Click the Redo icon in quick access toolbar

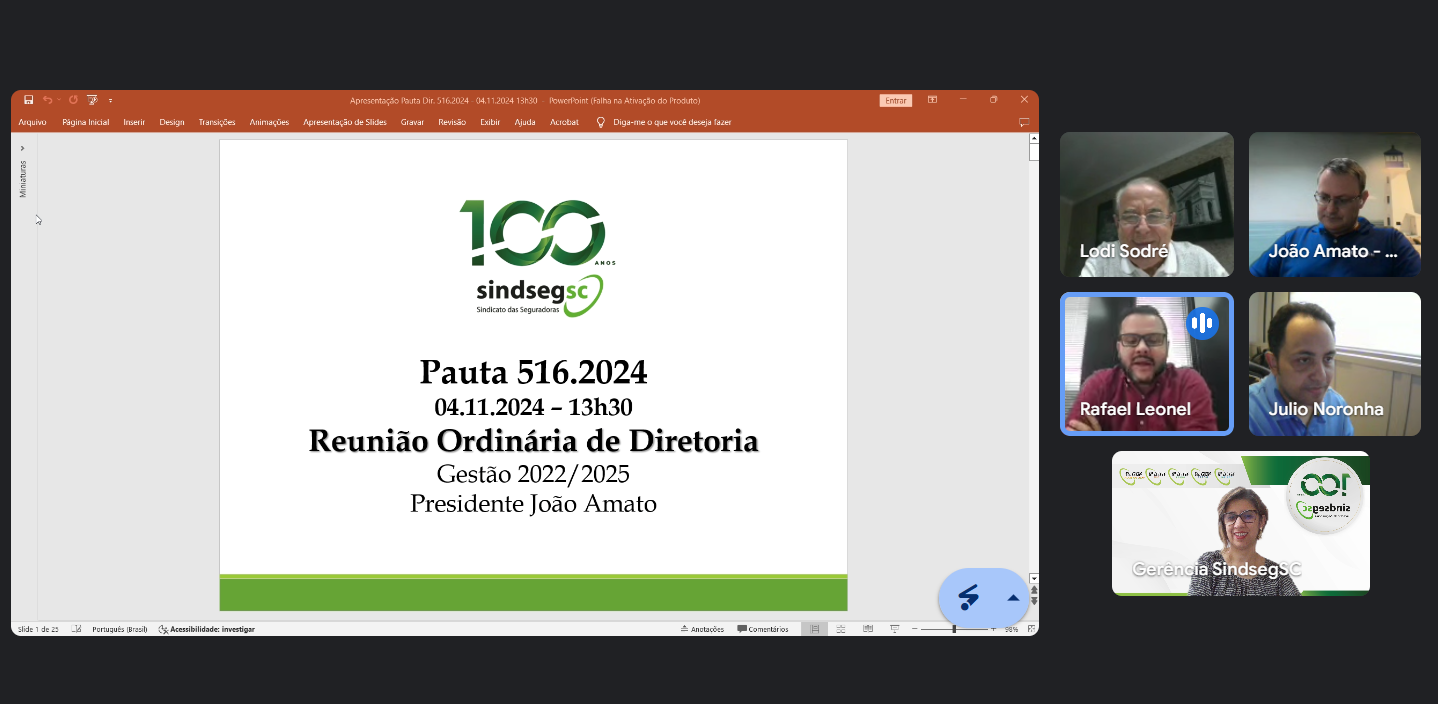coord(73,100)
